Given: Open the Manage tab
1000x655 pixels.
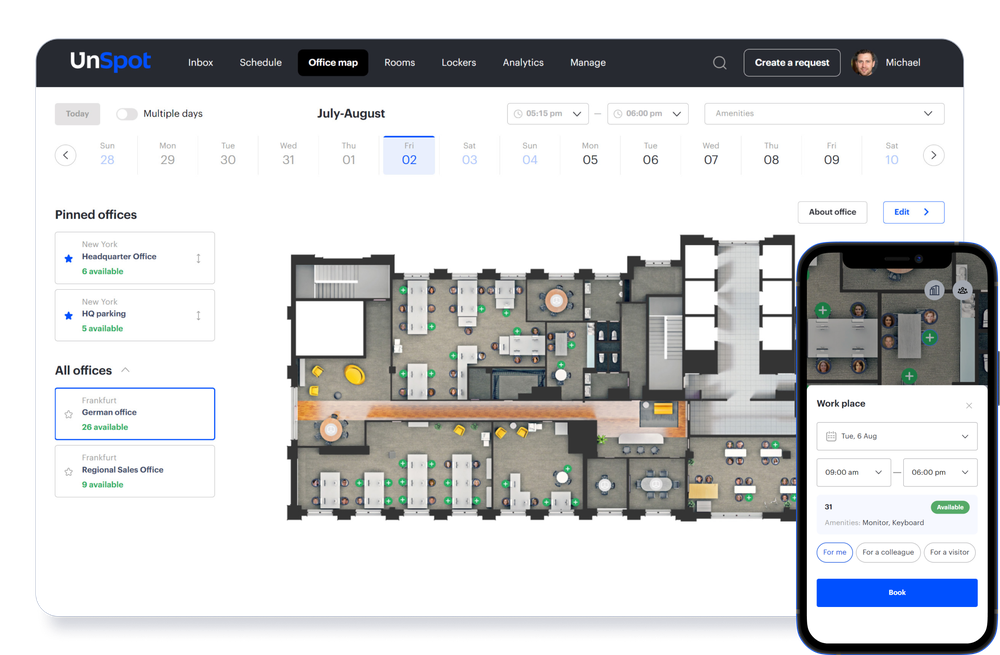Looking at the screenshot, I should click(588, 63).
